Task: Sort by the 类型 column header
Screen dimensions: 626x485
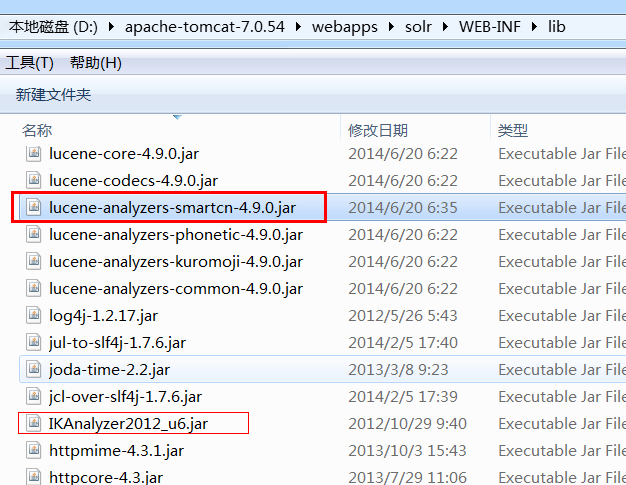Action: click(x=513, y=131)
